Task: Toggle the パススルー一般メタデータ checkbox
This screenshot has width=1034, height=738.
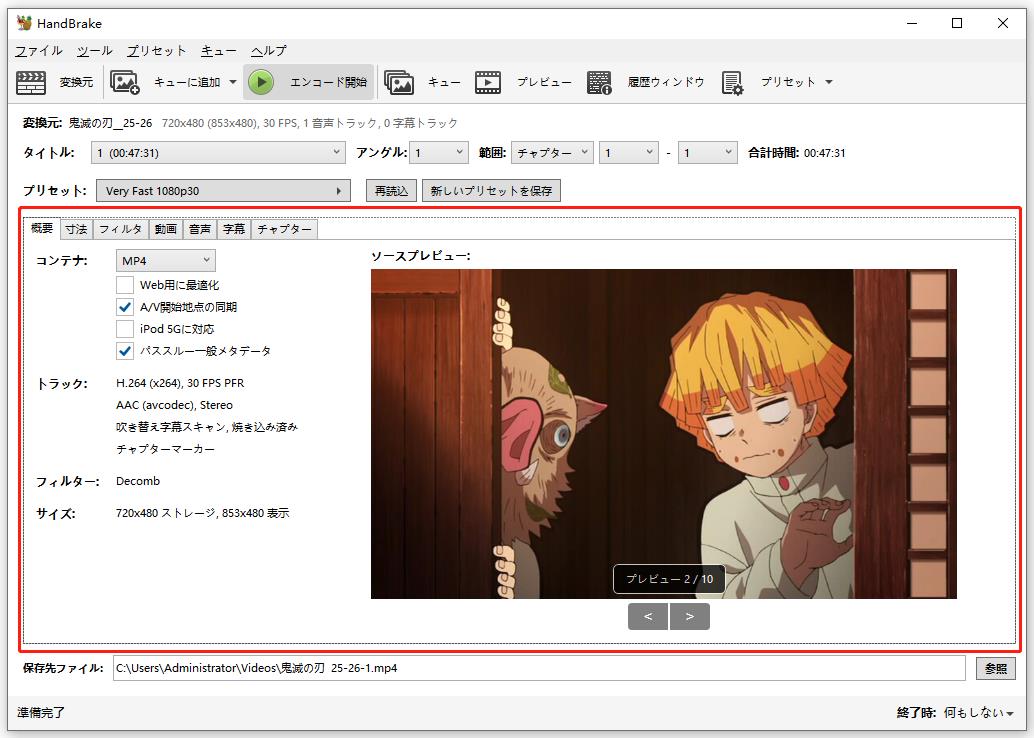Action: (125, 351)
